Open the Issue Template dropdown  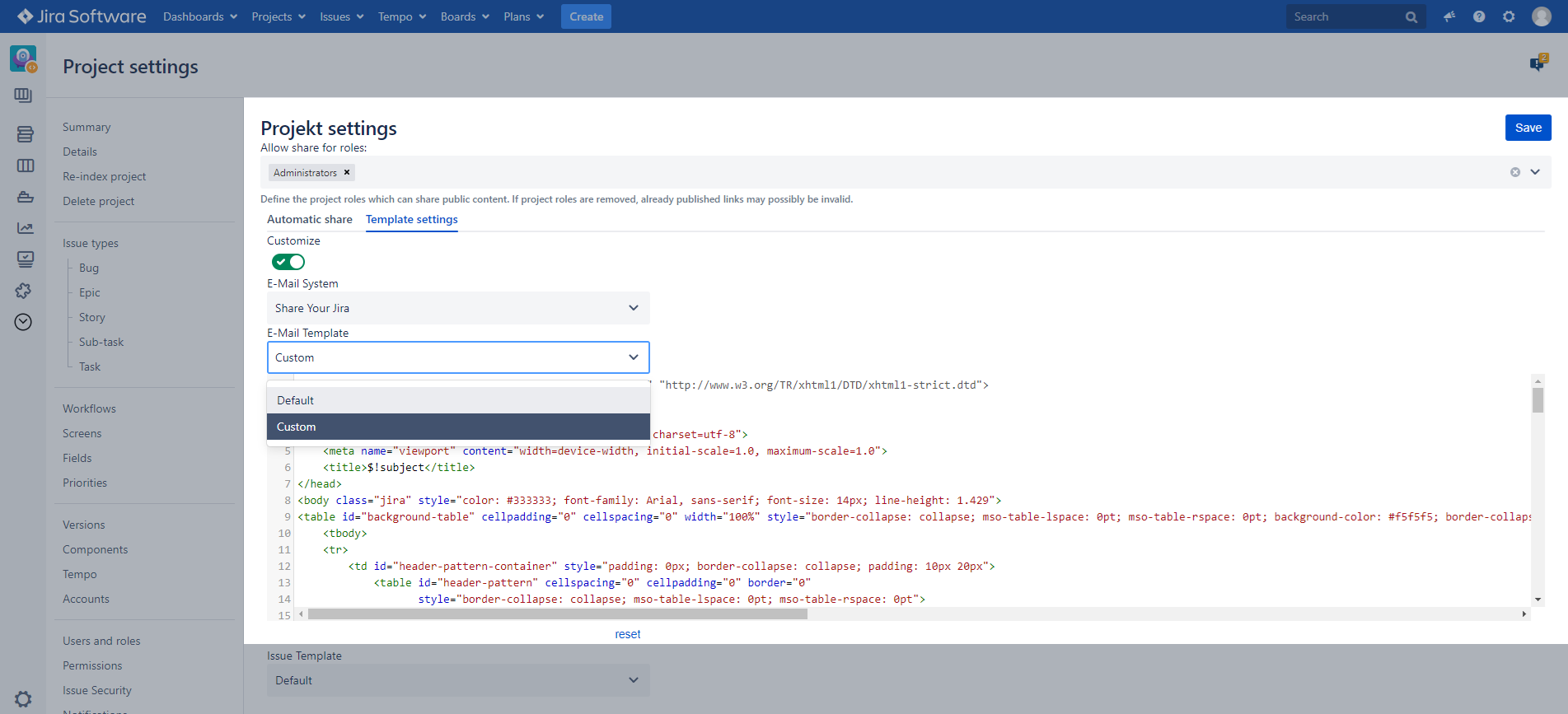pos(458,680)
